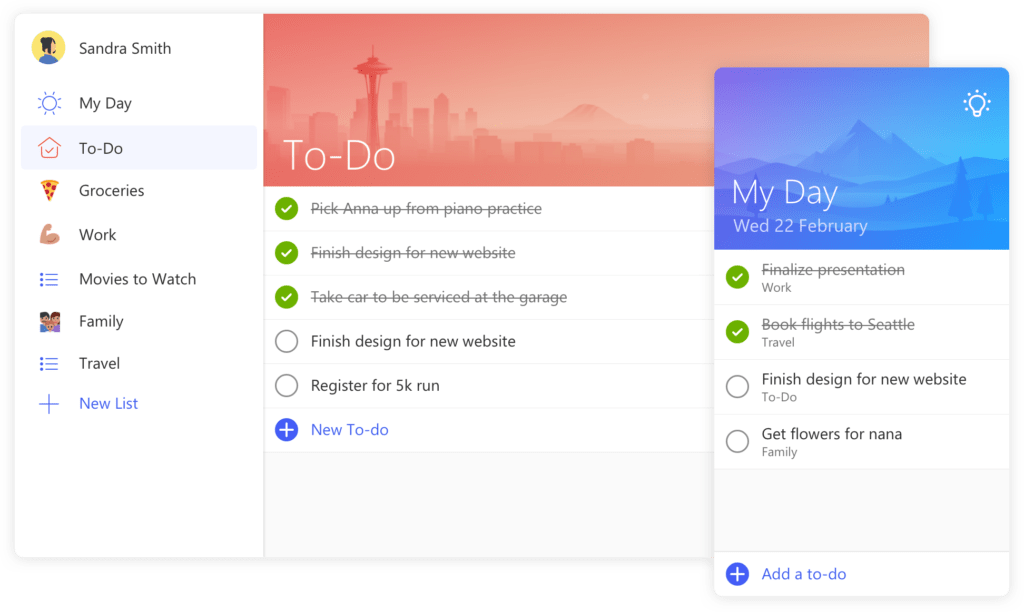Check off Register for 5k run
This screenshot has width=1024, height=612.
(286, 385)
